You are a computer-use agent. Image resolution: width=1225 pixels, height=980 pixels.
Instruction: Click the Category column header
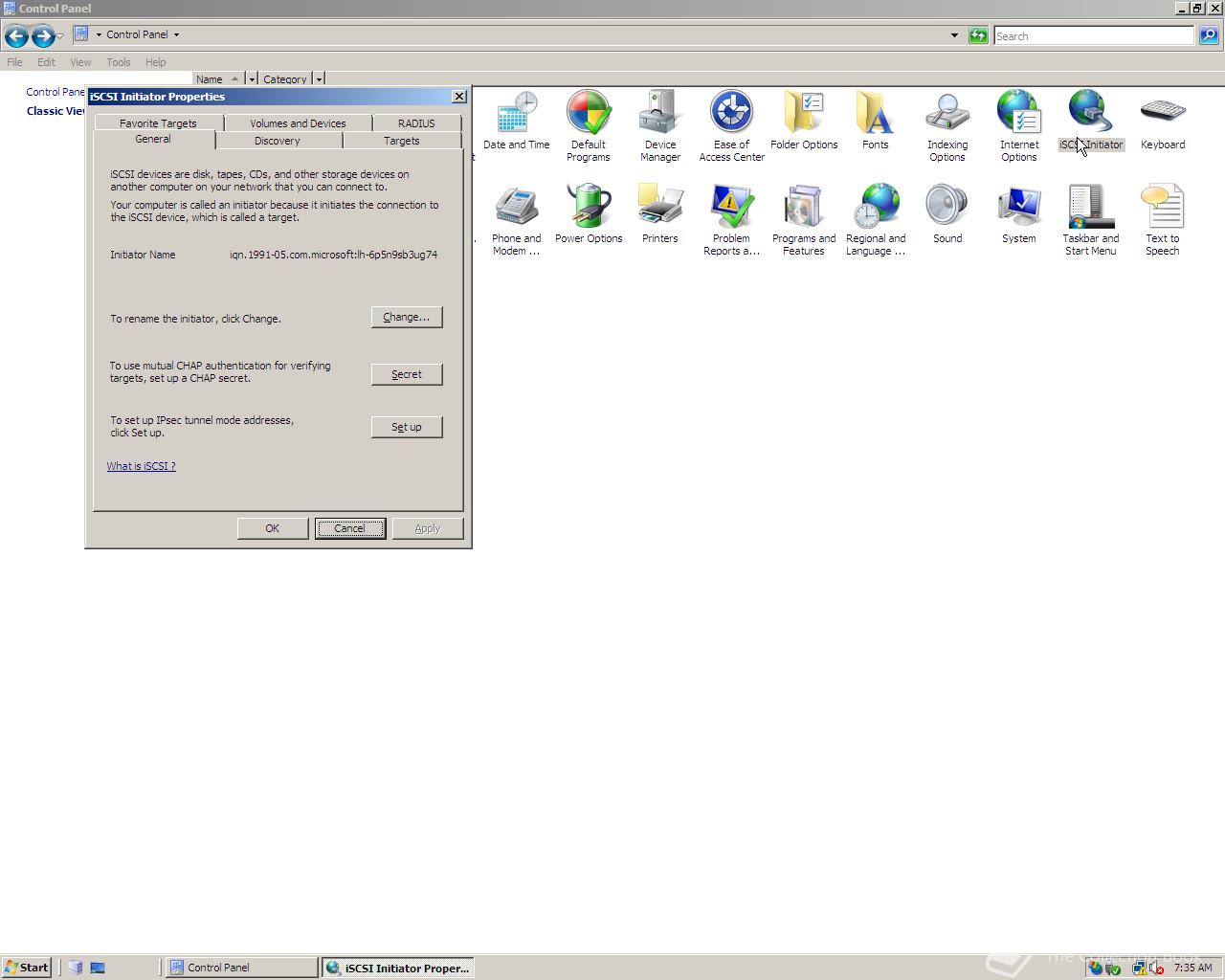[x=285, y=79]
